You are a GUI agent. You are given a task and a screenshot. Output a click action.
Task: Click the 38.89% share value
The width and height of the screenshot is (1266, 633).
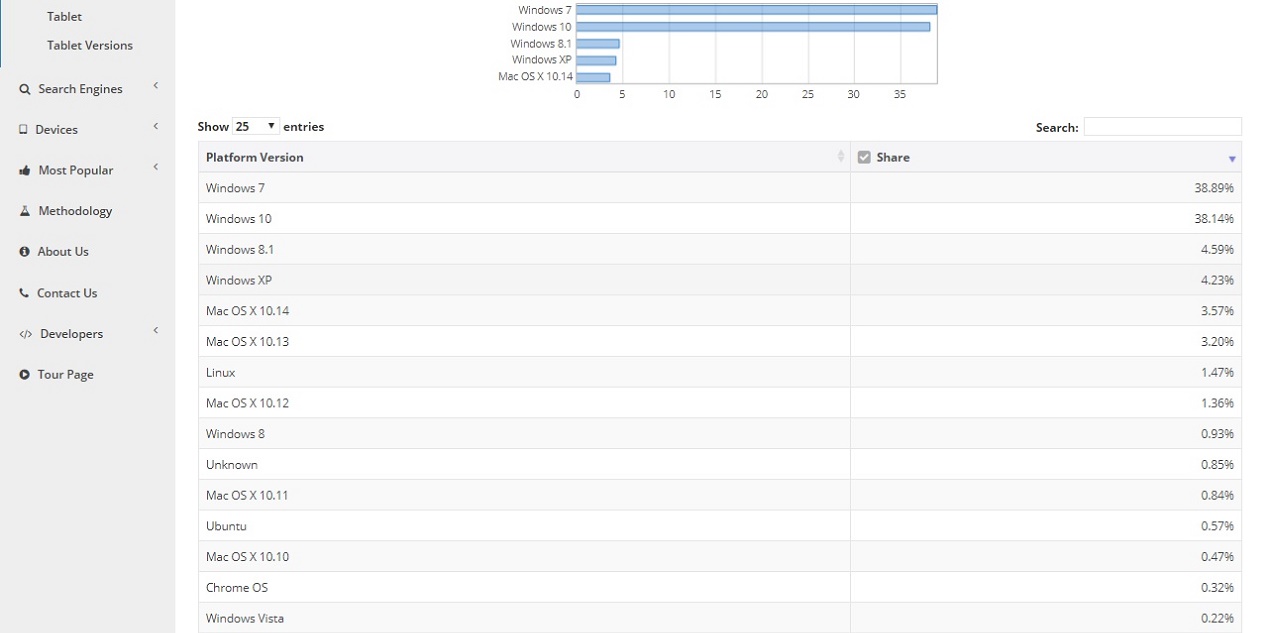tap(1213, 188)
